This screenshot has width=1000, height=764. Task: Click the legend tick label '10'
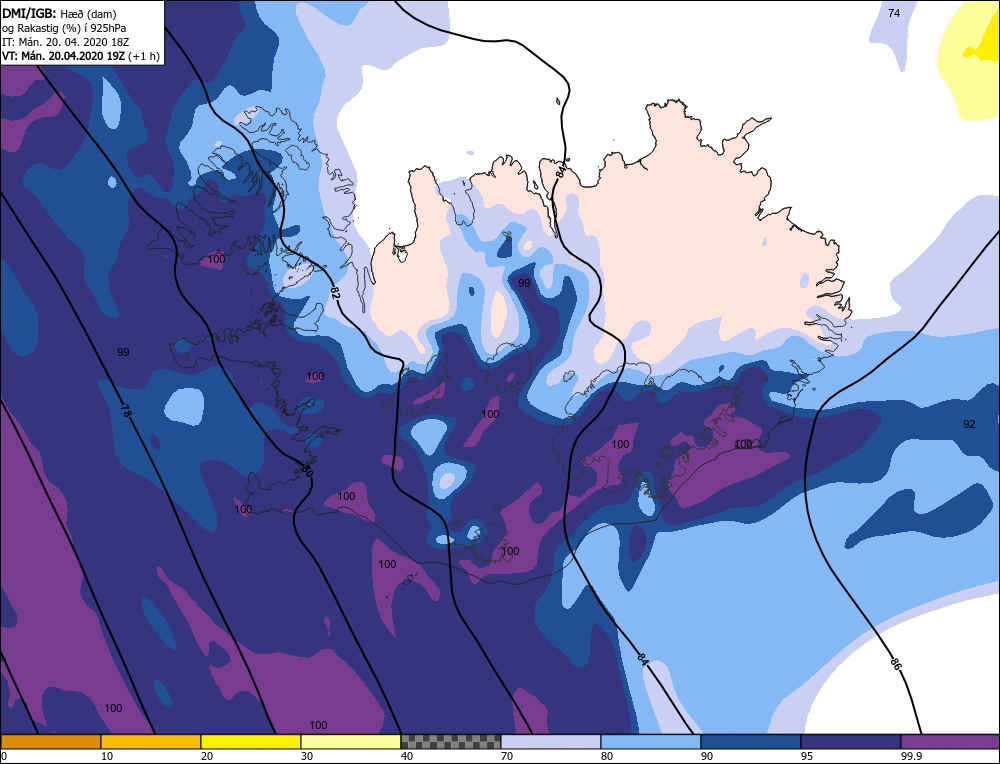tap(107, 756)
